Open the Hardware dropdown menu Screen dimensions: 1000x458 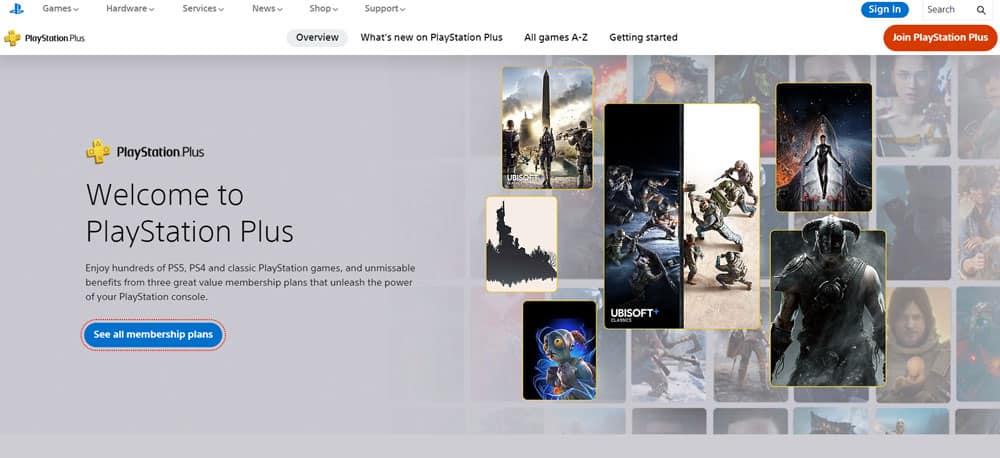(x=131, y=9)
